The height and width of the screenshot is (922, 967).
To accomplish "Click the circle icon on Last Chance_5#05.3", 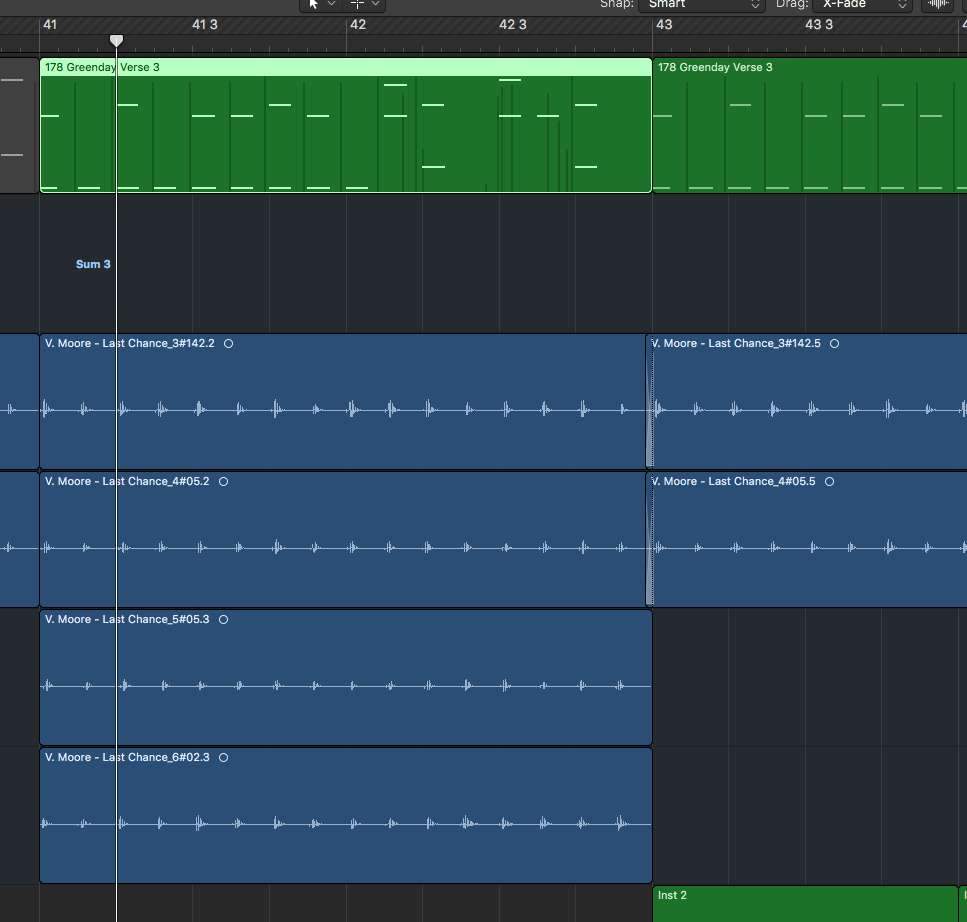I will coord(223,620).
